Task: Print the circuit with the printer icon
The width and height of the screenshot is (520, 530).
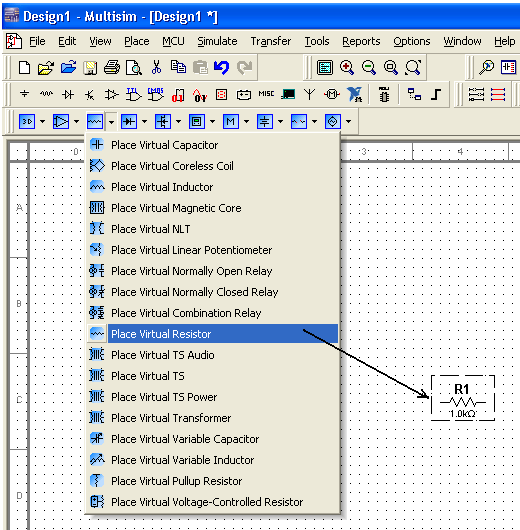Action: pos(112,68)
